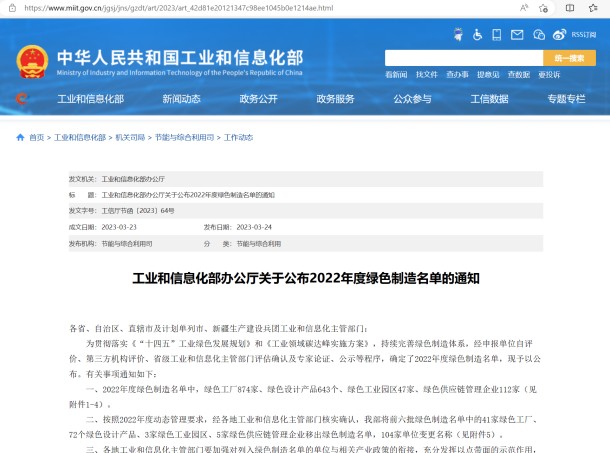This screenshot has width=610, height=453.
Task: Click the mobile phone version icon
Action: point(494,34)
